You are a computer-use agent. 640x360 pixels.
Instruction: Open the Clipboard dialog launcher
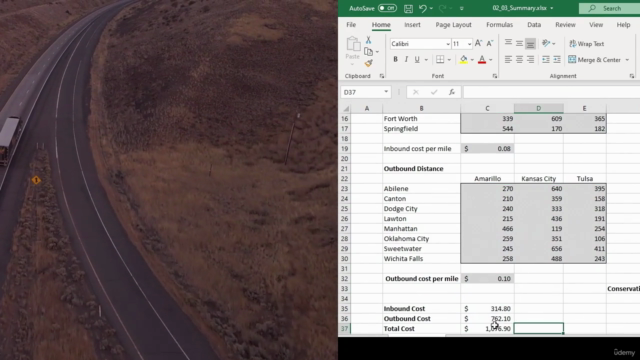coord(382,76)
